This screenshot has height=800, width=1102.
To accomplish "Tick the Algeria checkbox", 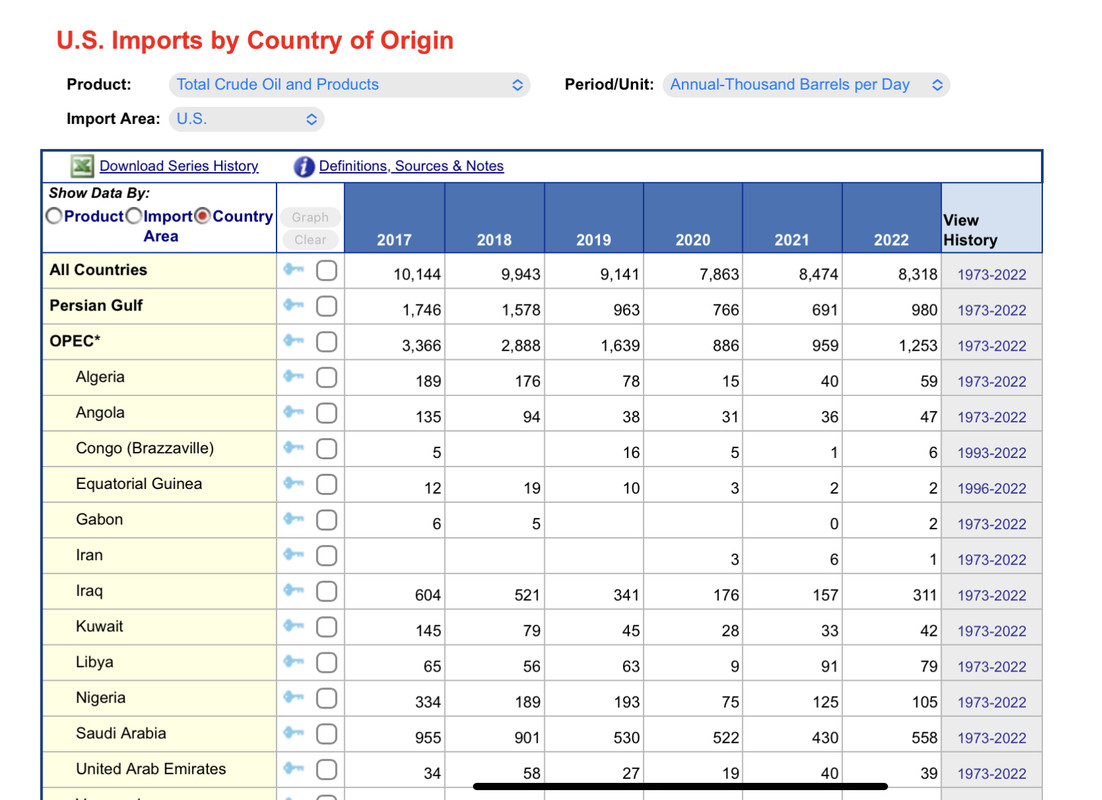I will [x=326, y=378].
